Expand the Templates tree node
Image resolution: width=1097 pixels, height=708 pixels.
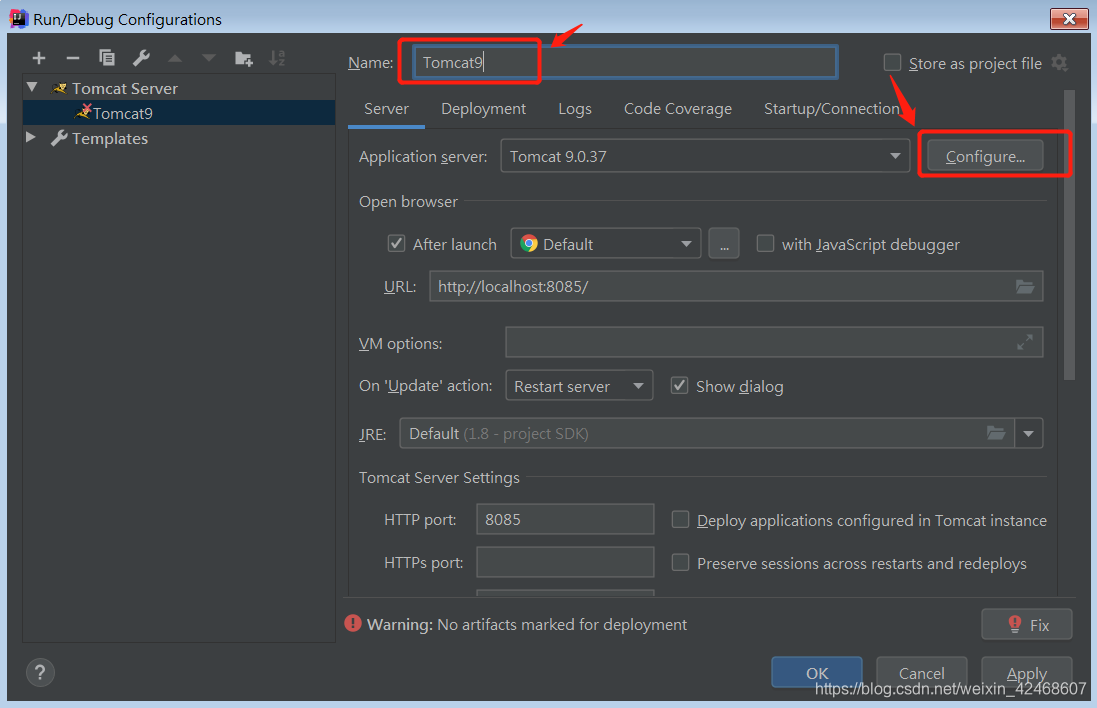point(31,137)
